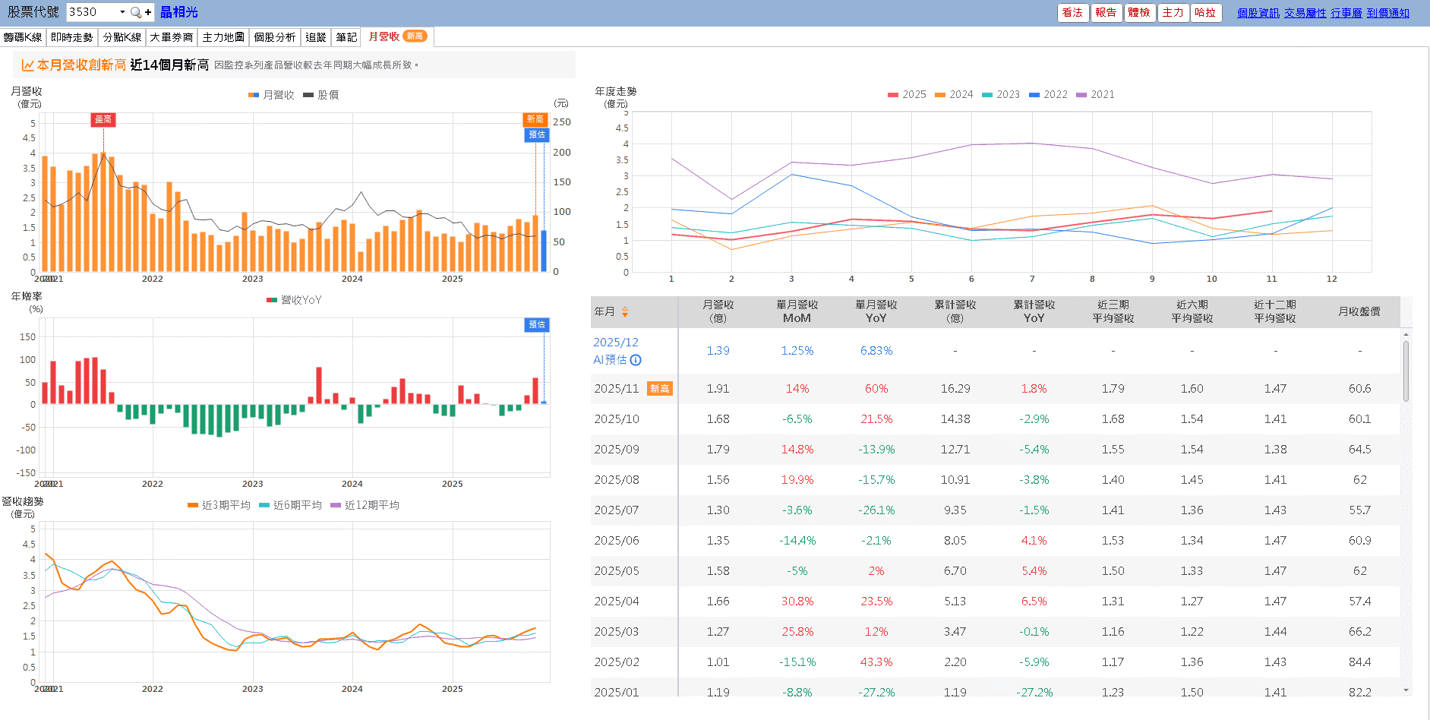Click the 2025/06 row date cell
The width and height of the screenshot is (1430, 720).
[616, 540]
